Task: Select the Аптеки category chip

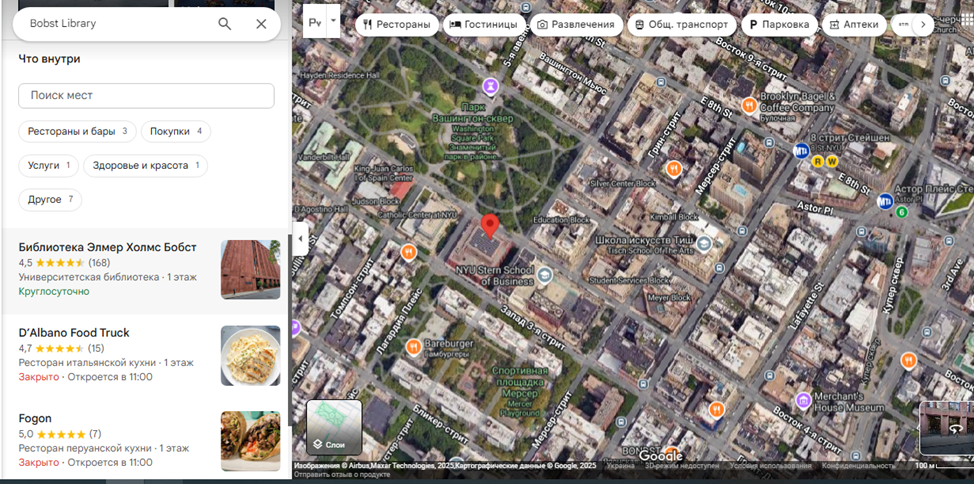Action: (x=854, y=25)
